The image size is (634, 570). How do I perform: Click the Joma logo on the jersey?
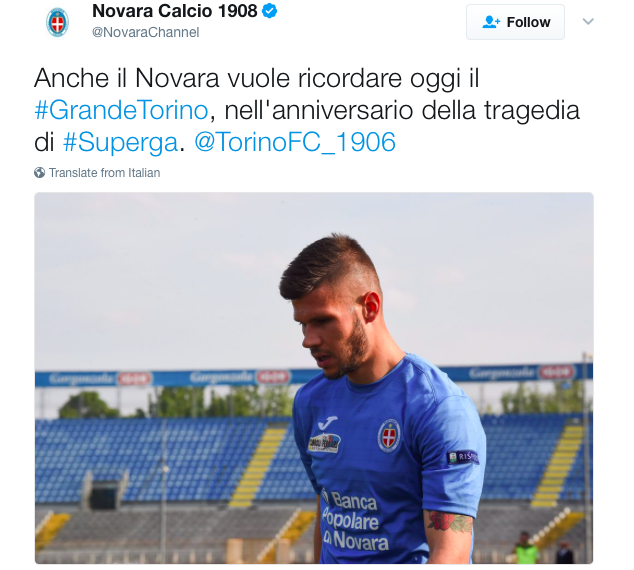point(327,423)
